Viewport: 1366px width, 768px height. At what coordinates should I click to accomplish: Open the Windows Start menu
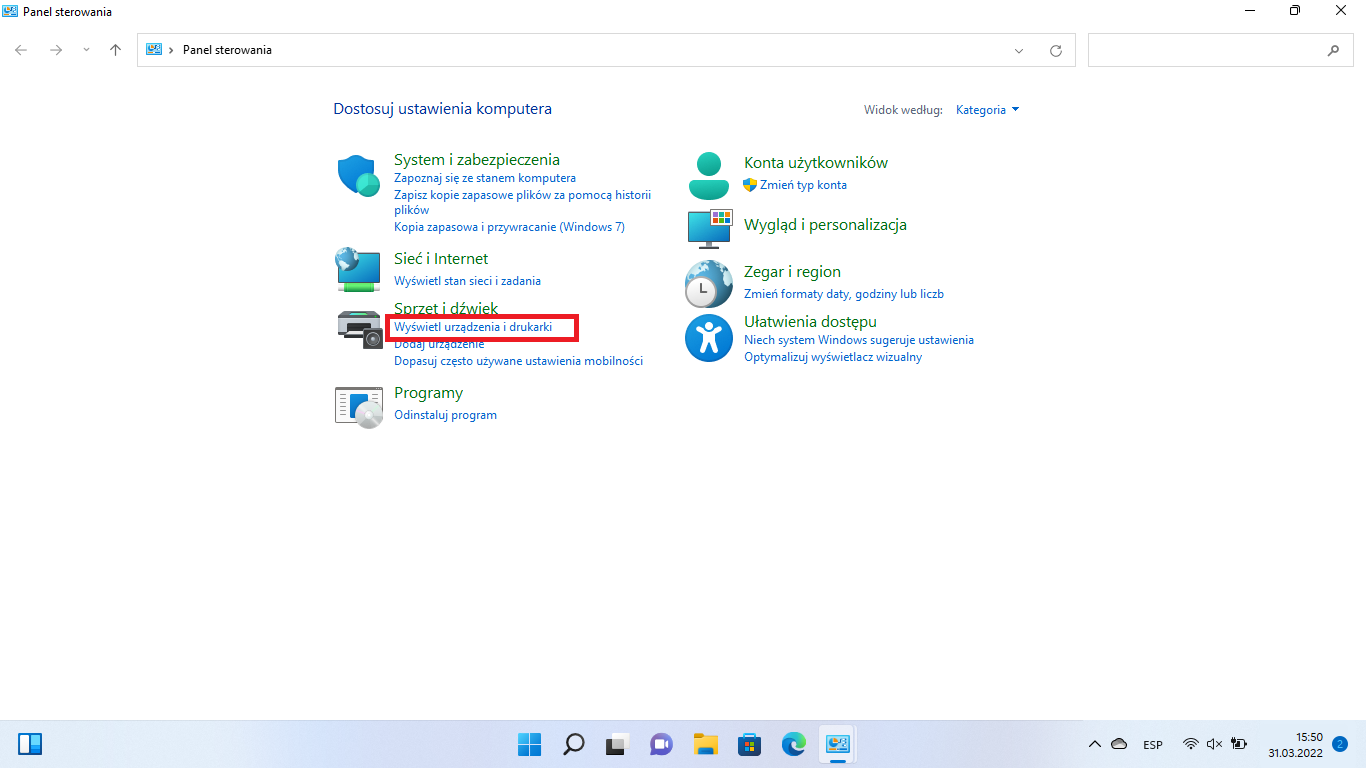click(529, 744)
